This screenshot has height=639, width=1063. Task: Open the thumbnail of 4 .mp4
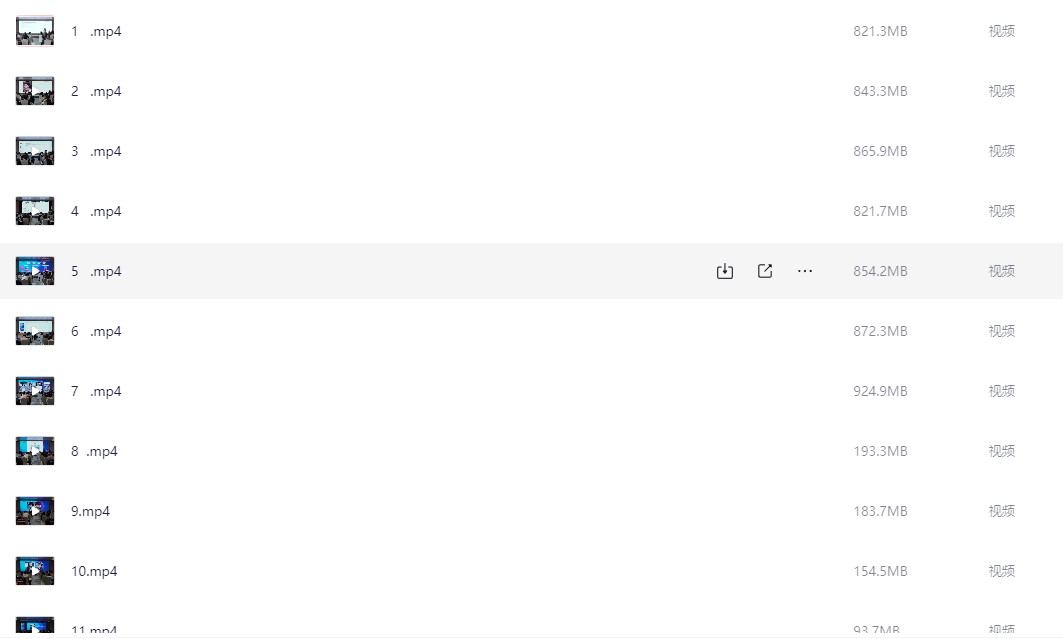(x=35, y=211)
